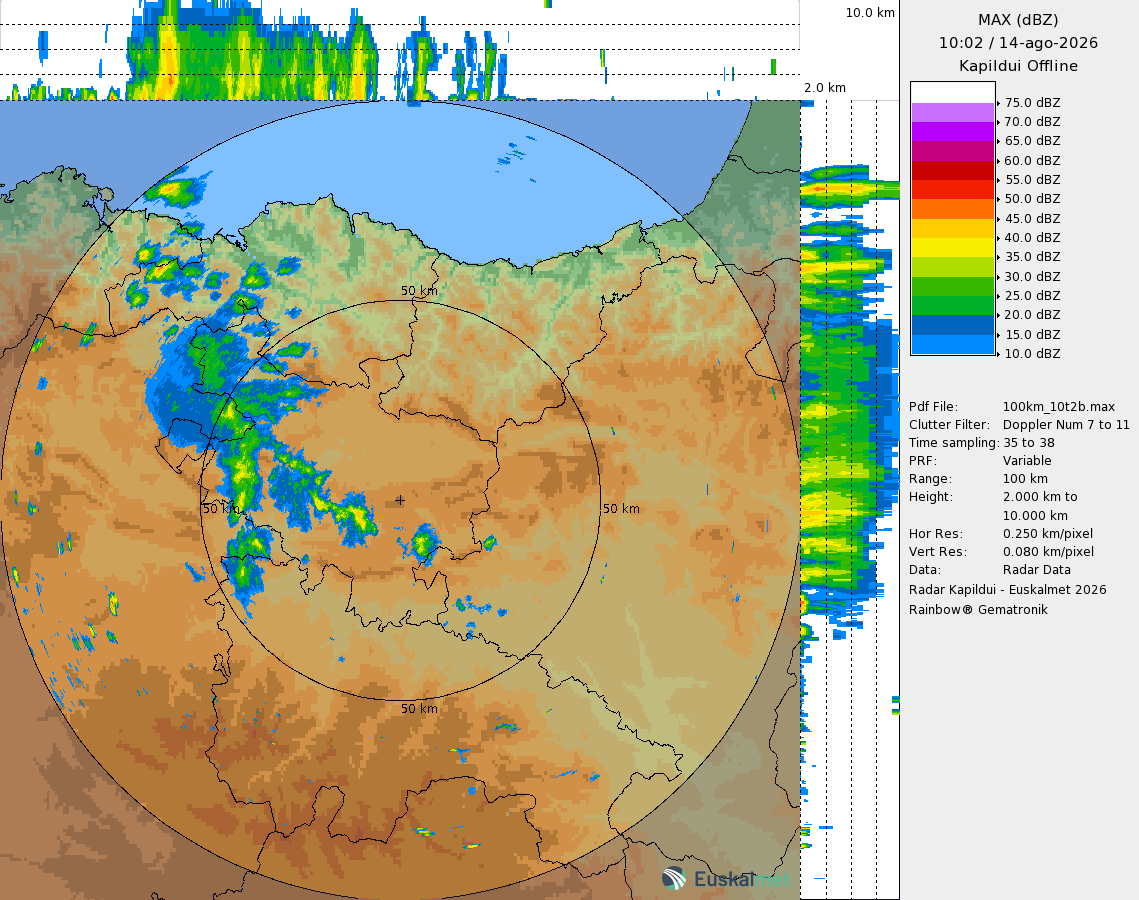Viewport: 1139px width, 900px height.
Task: Click the 35.0 dBZ yellow swatch
Action: 952,248
